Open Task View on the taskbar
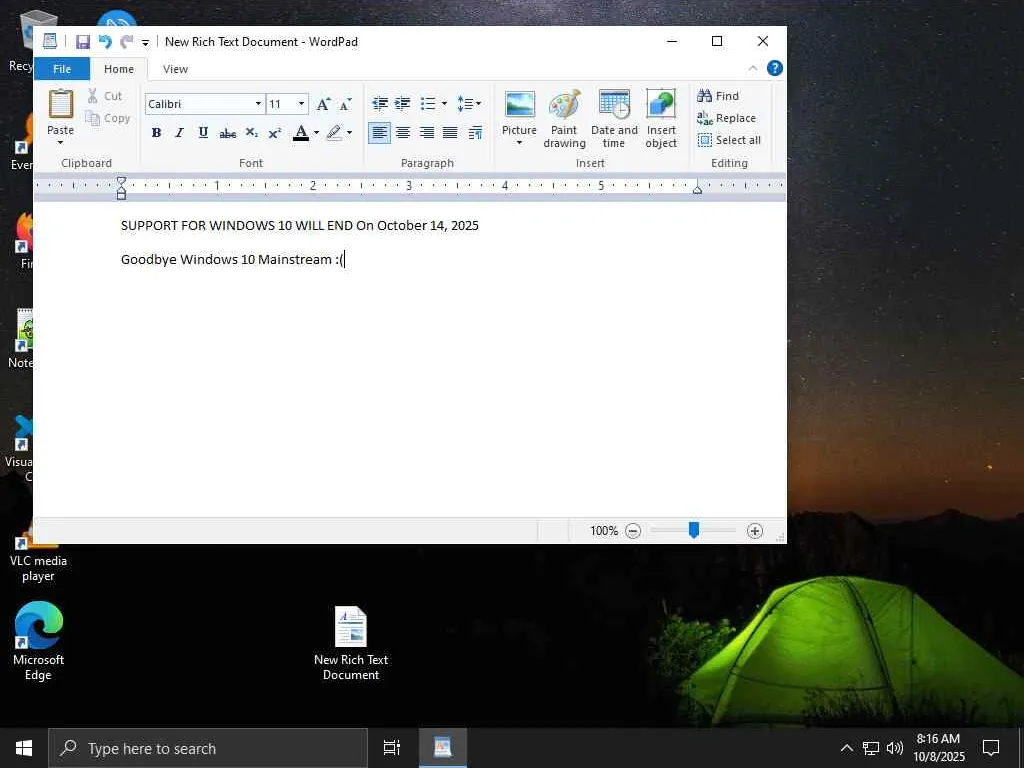Viewport: 1024px width, 768px height. click(391, 748)
